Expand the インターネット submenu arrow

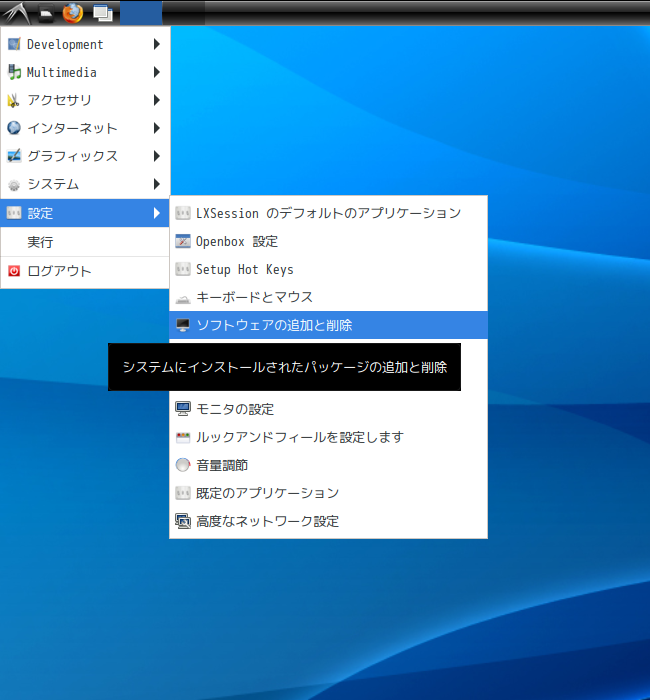tap(157, 128)
